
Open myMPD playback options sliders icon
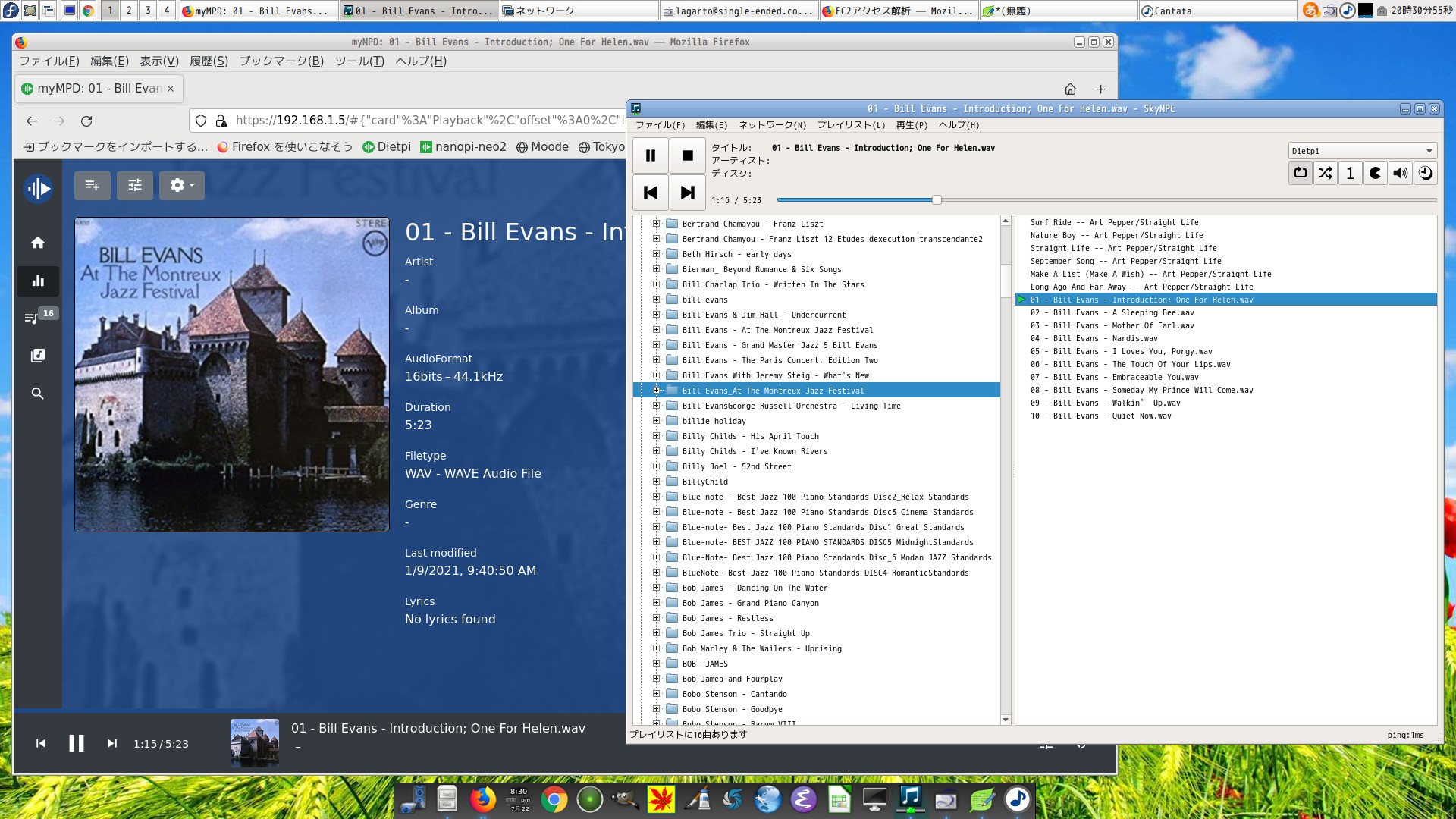(x=135, y=185)
